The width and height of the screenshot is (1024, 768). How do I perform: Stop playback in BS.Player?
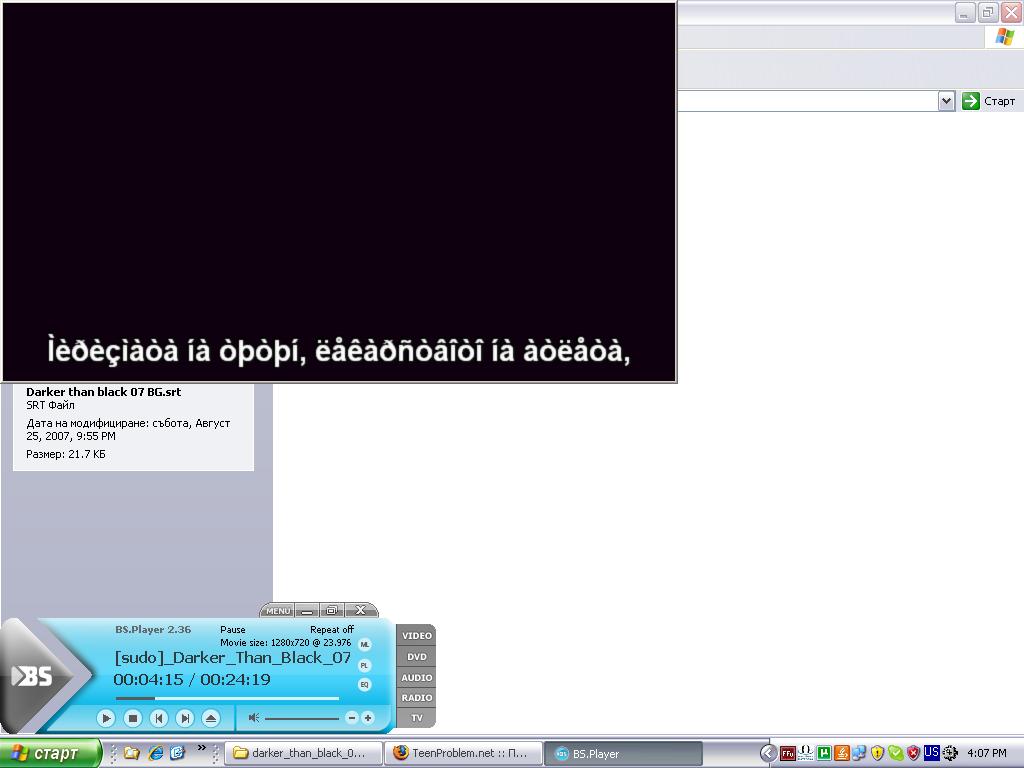point(133,718)
